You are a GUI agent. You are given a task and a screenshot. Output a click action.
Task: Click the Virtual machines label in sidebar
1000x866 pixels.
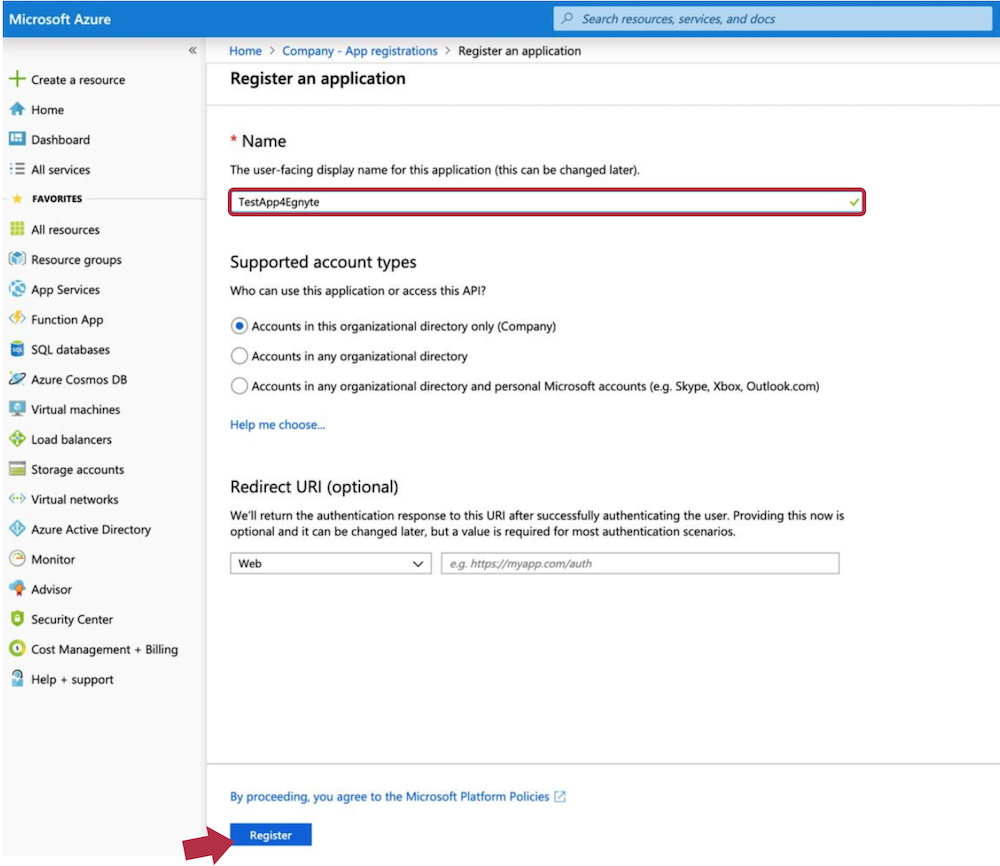click(76, 409)
